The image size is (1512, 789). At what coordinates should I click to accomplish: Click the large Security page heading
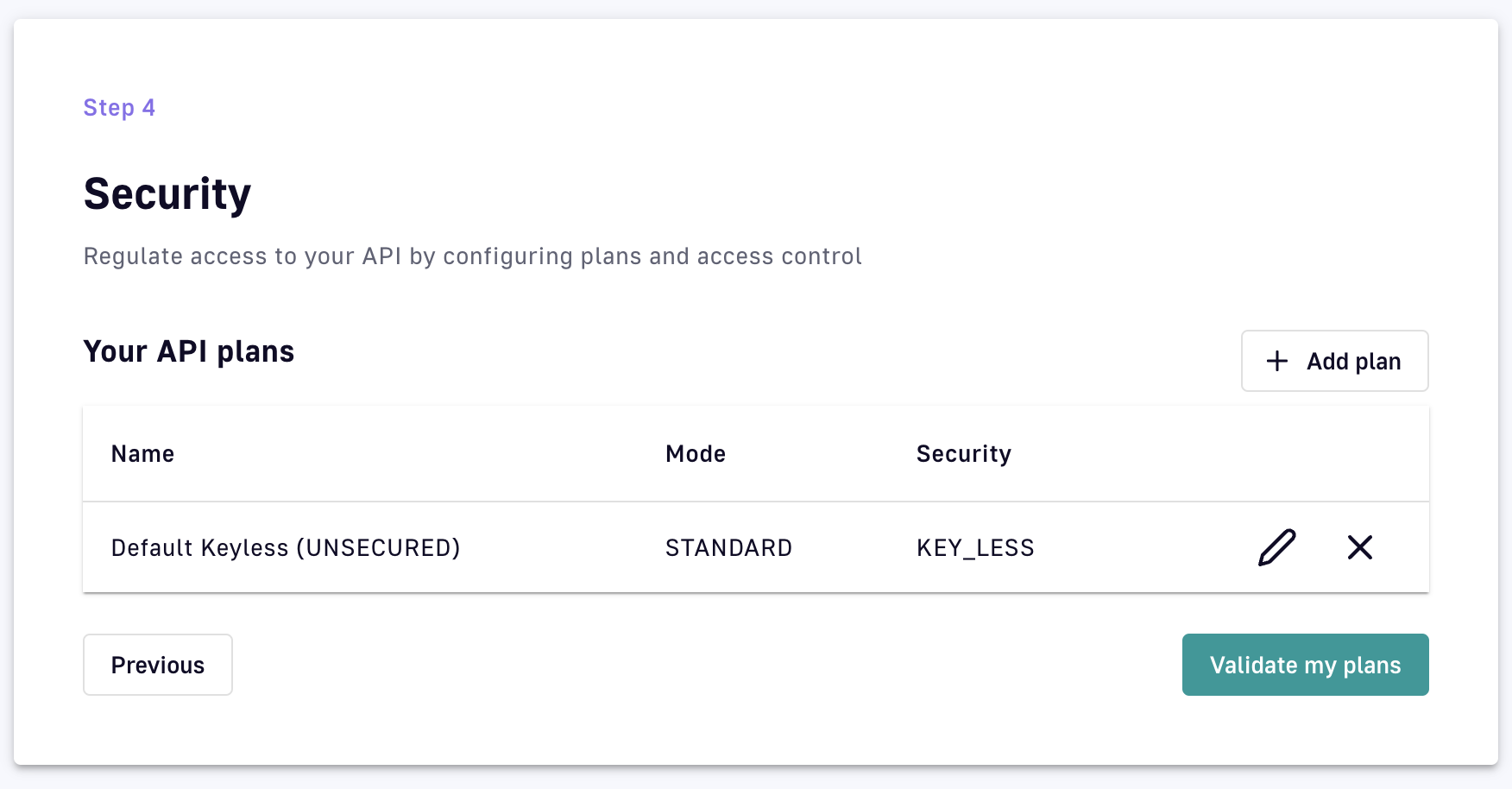point(167,194)
